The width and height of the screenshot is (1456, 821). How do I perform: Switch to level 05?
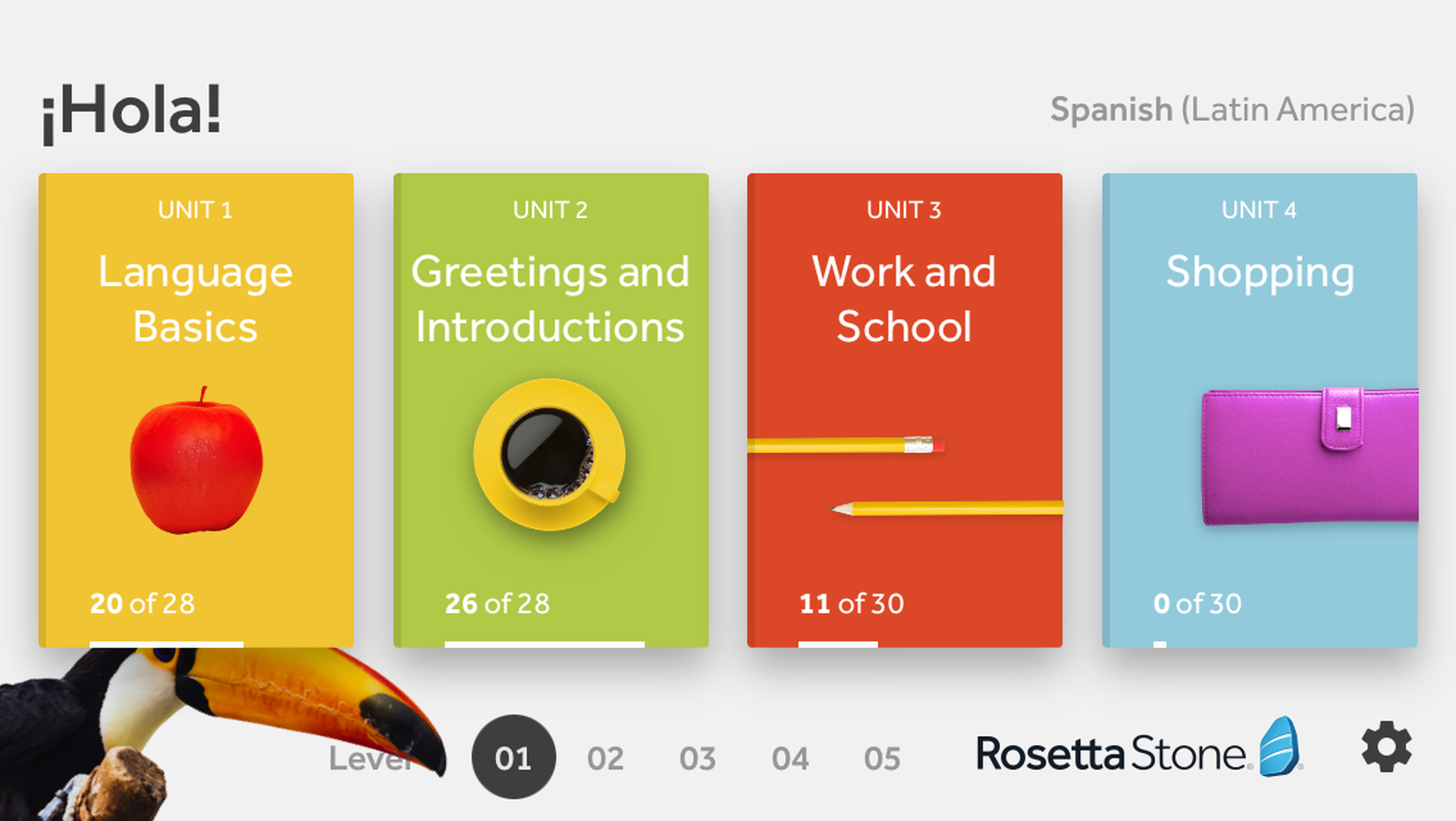[x=882, y=758]
